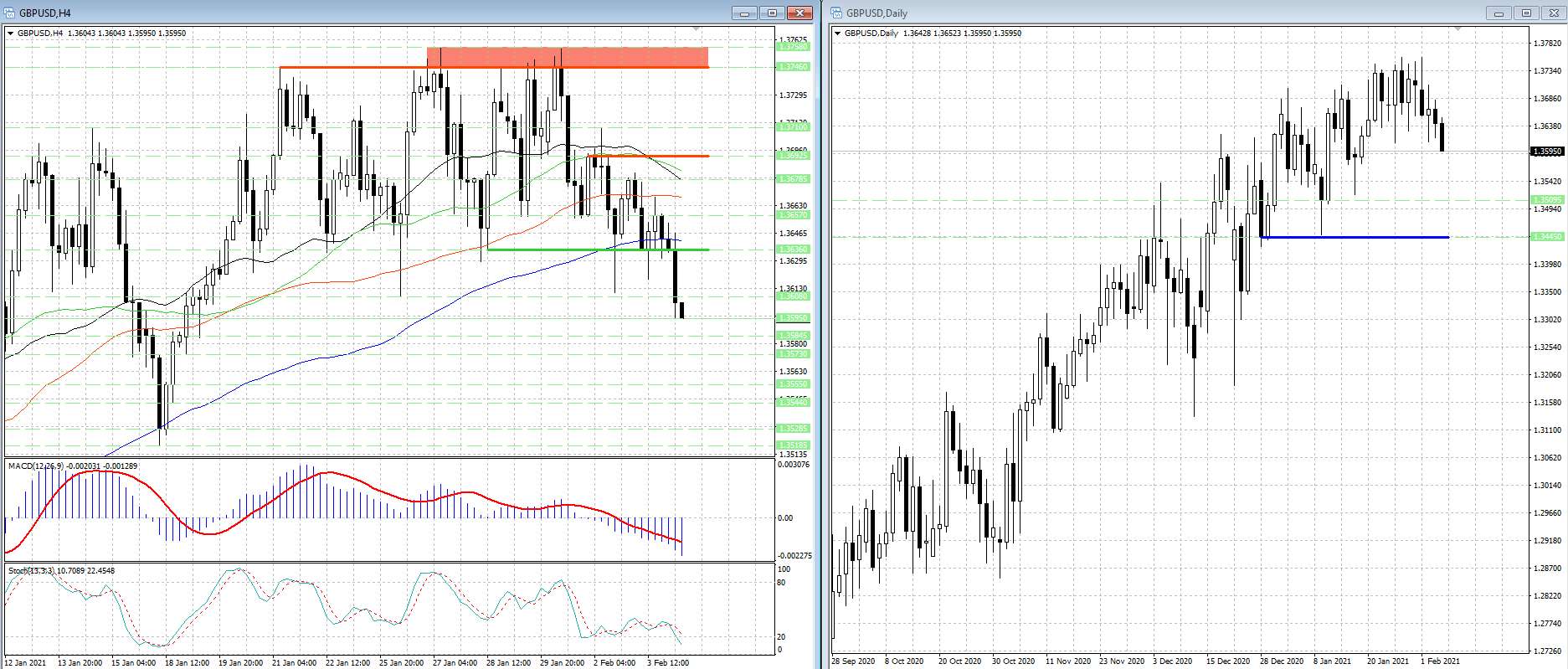Maximize the GBPUSD,H4 chart window
Viewport: 1568px width, 669px height.
(x=772, y=13)
